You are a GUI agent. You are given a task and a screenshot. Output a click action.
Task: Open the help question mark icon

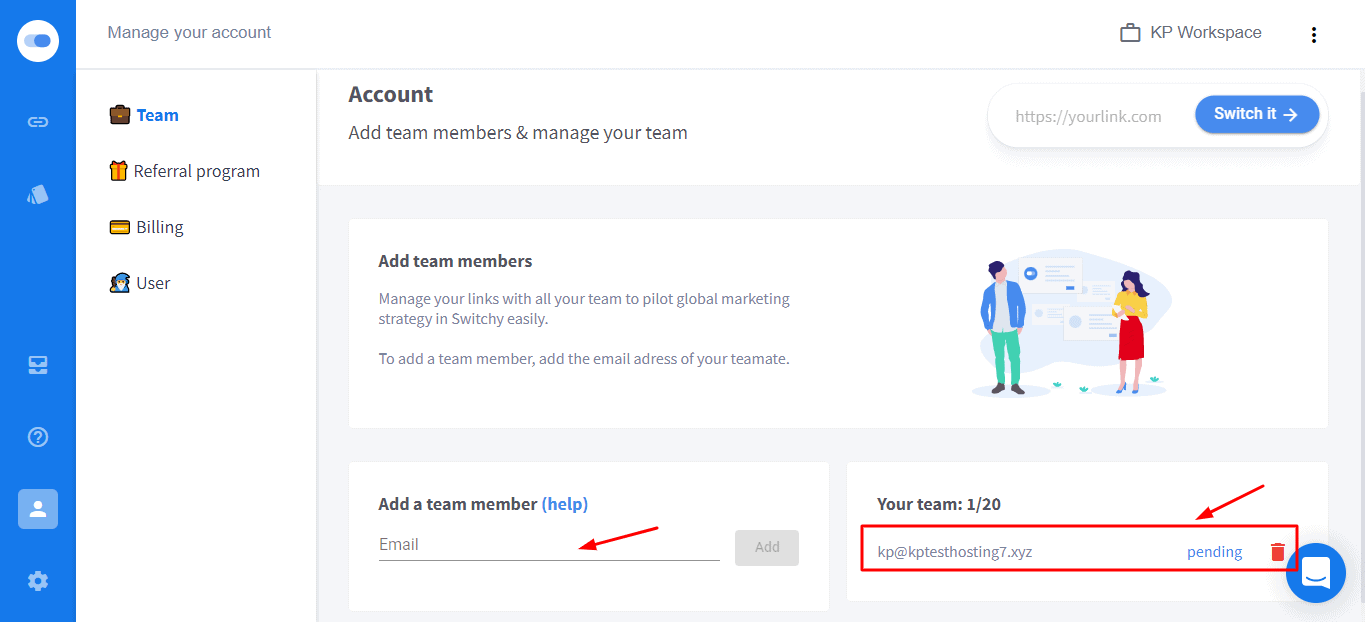pyautogui.click(x=38, y=437)
